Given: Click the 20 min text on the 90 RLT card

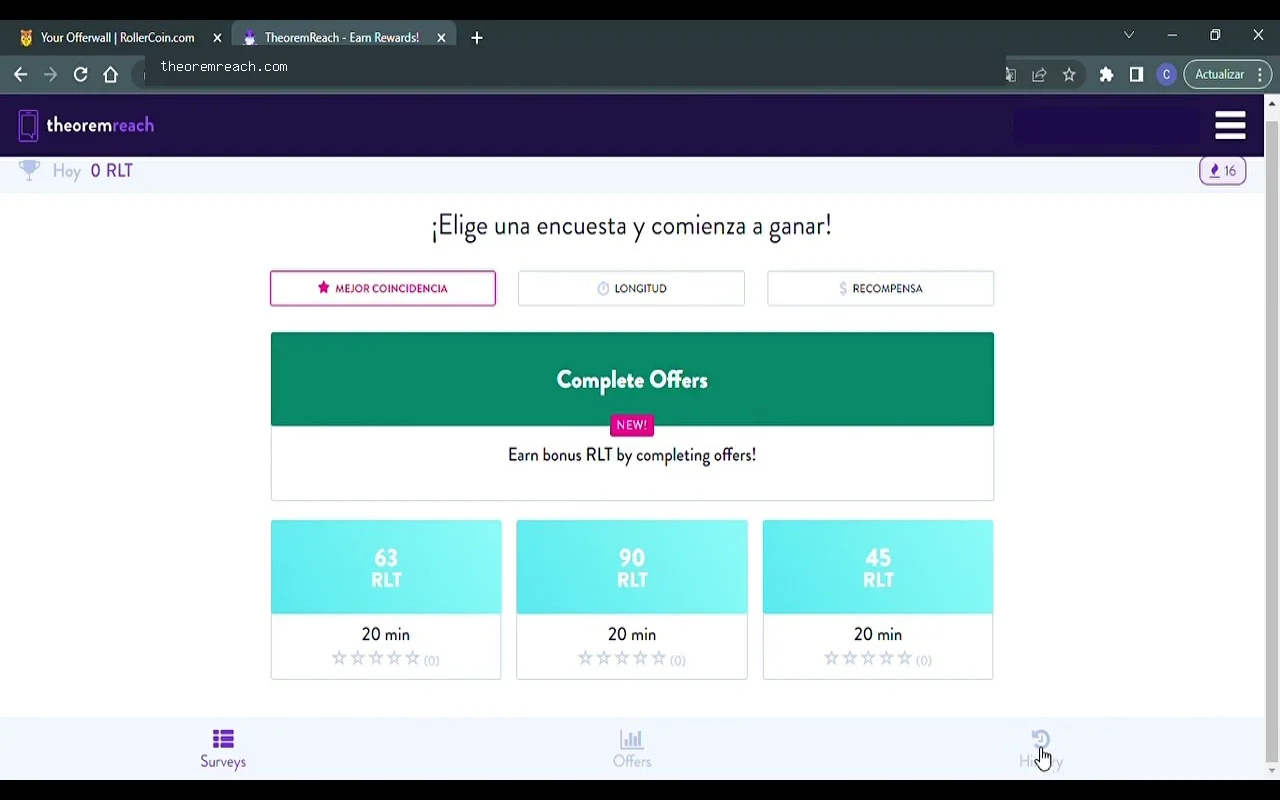Looking at the screenshot, I should click(x=632, y=634).
